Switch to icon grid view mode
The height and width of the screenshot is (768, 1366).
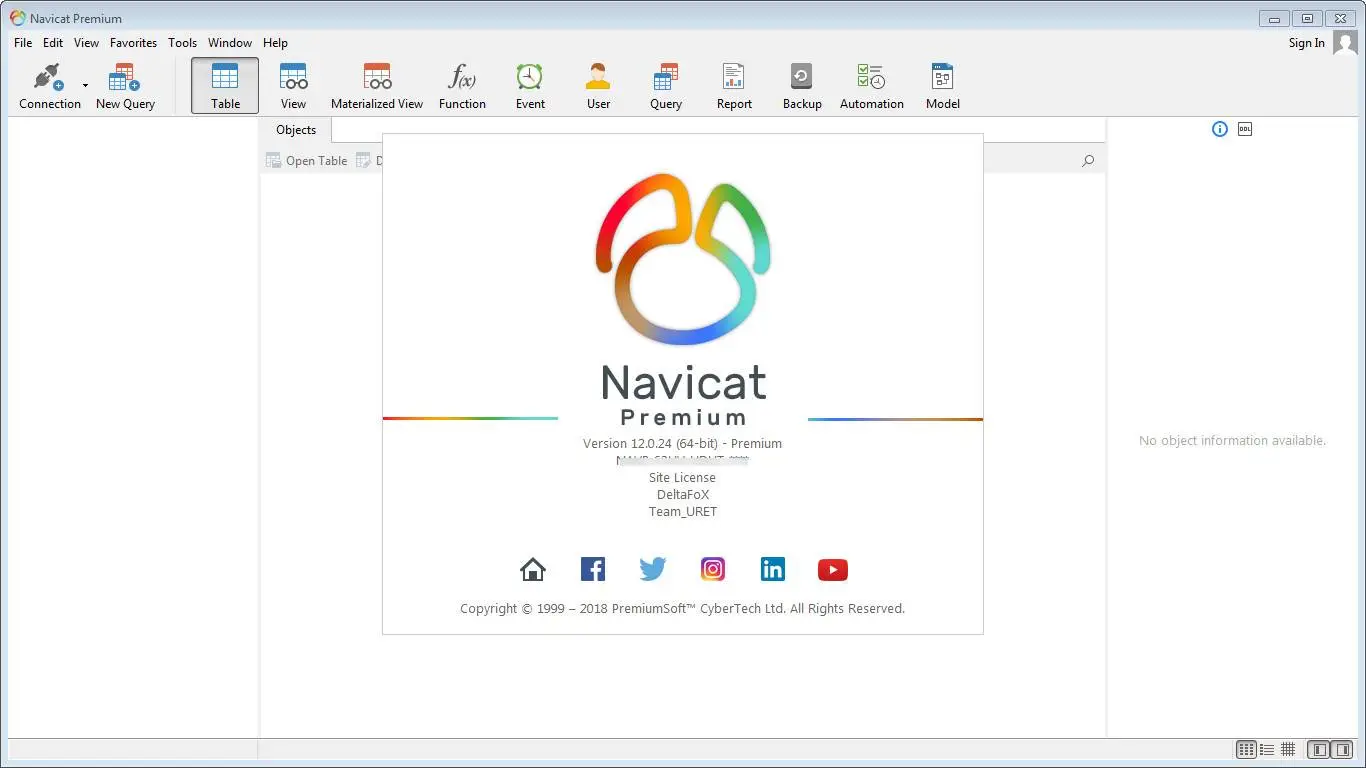[1246, 750]
